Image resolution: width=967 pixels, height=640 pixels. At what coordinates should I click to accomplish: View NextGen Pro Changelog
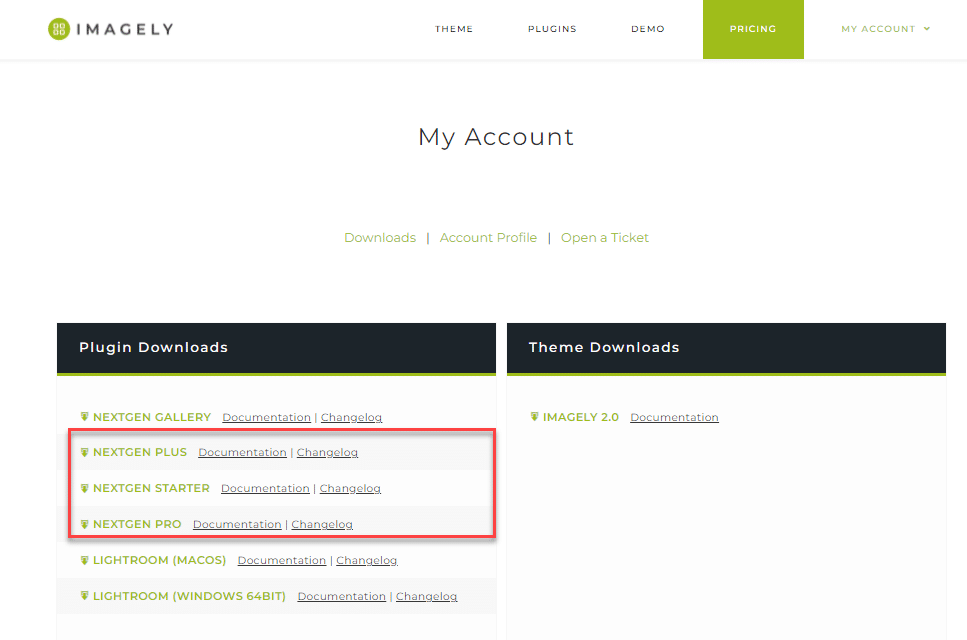[x=322, y=524]
